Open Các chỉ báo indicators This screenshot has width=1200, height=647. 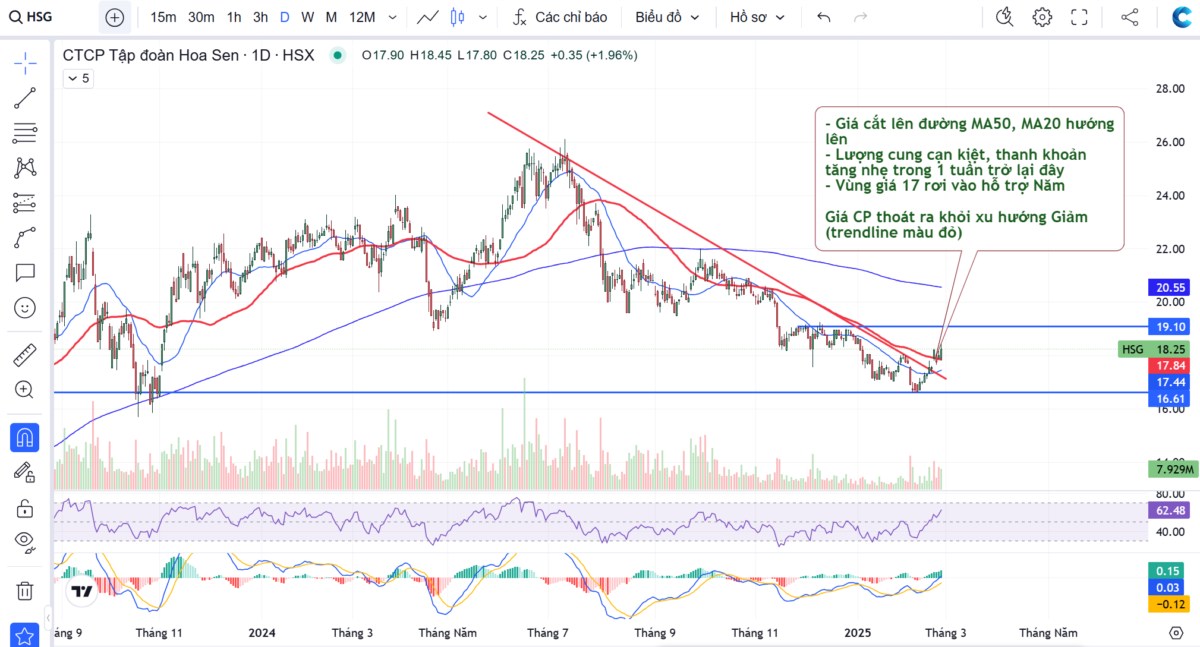pyautogui.click(x=559, y=17)
